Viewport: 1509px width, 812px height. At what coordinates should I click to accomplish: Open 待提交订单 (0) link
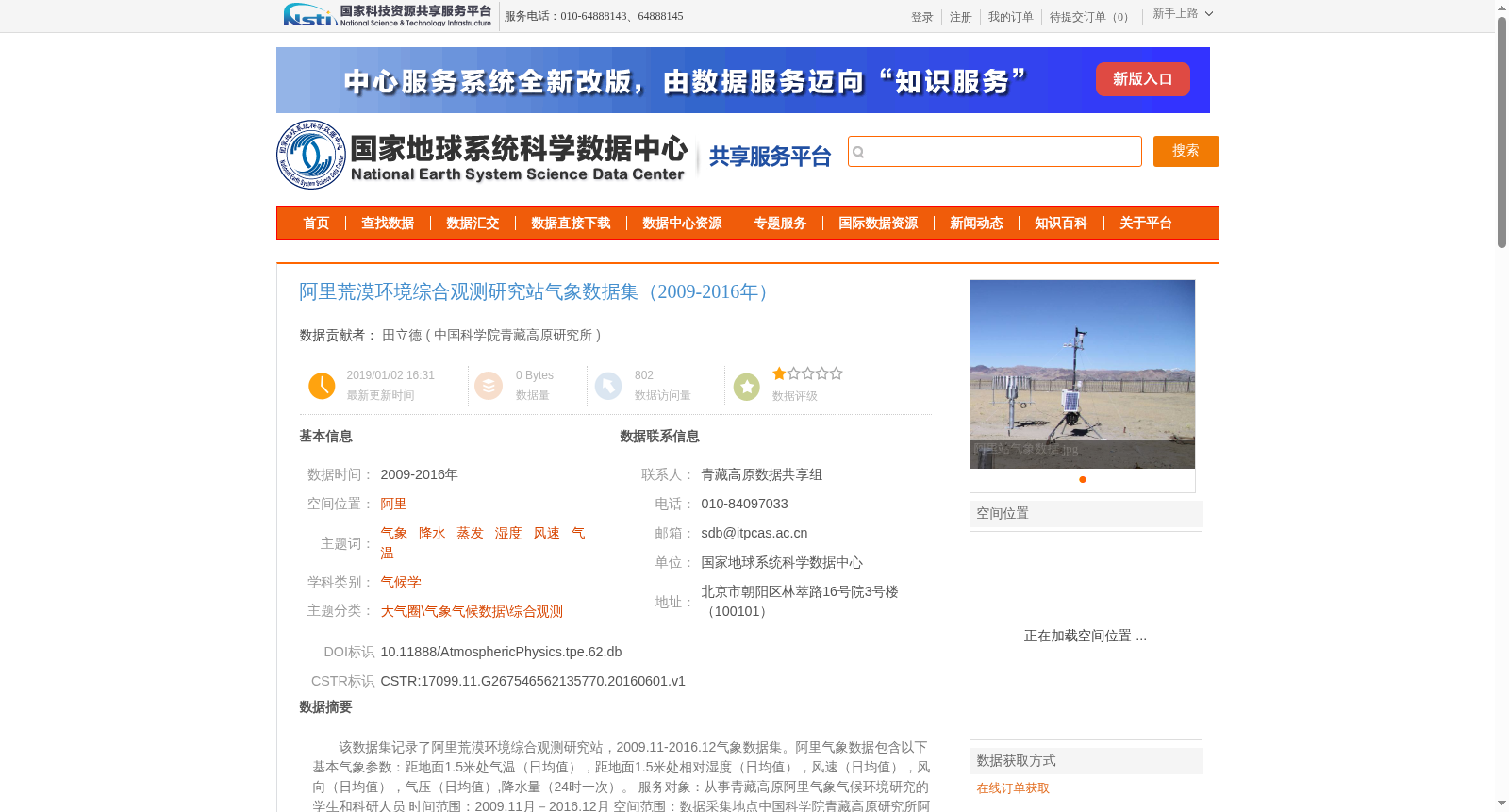click(1091, 17)
